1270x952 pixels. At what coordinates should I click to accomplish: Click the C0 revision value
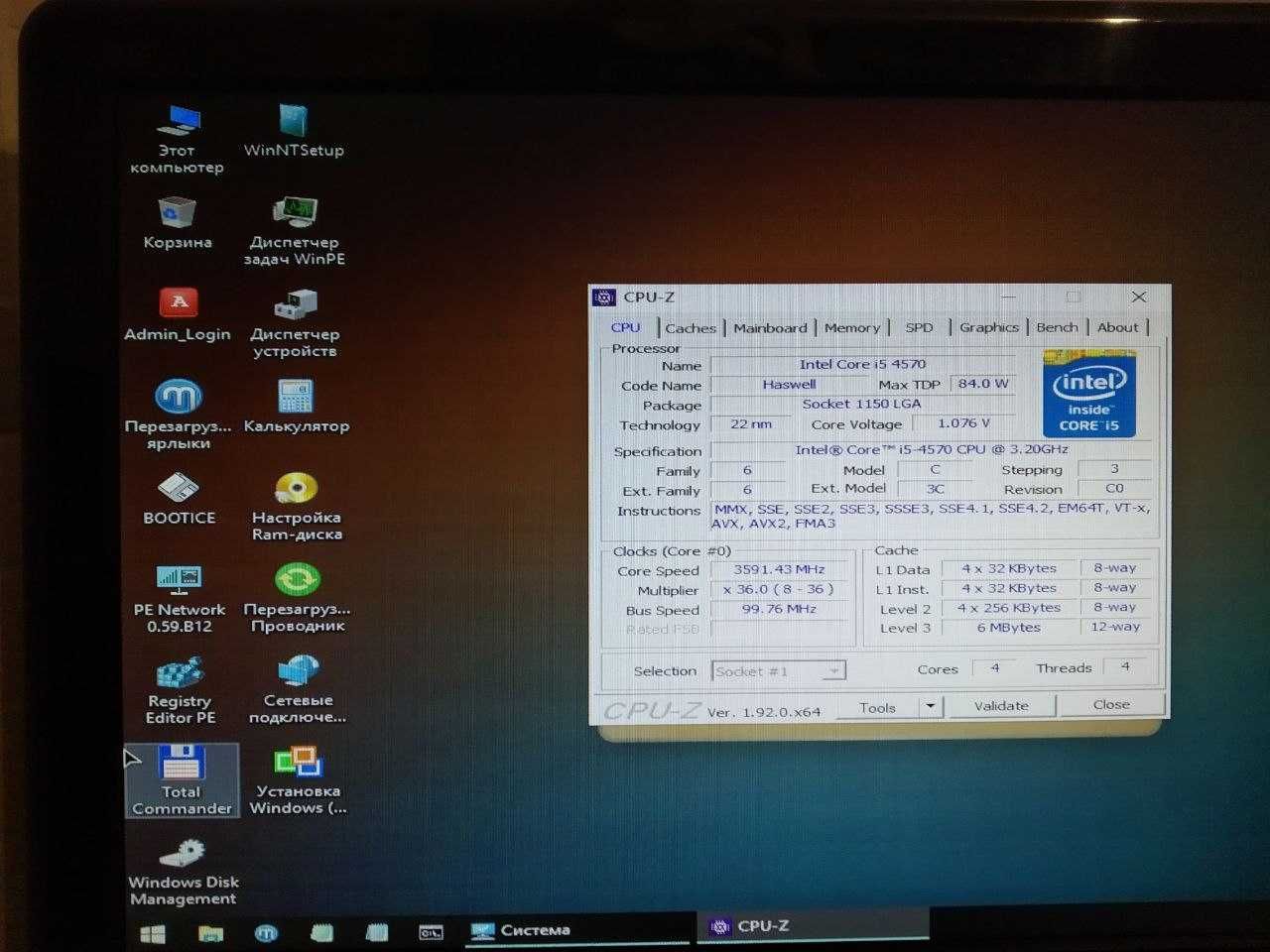pos(1115,489)
